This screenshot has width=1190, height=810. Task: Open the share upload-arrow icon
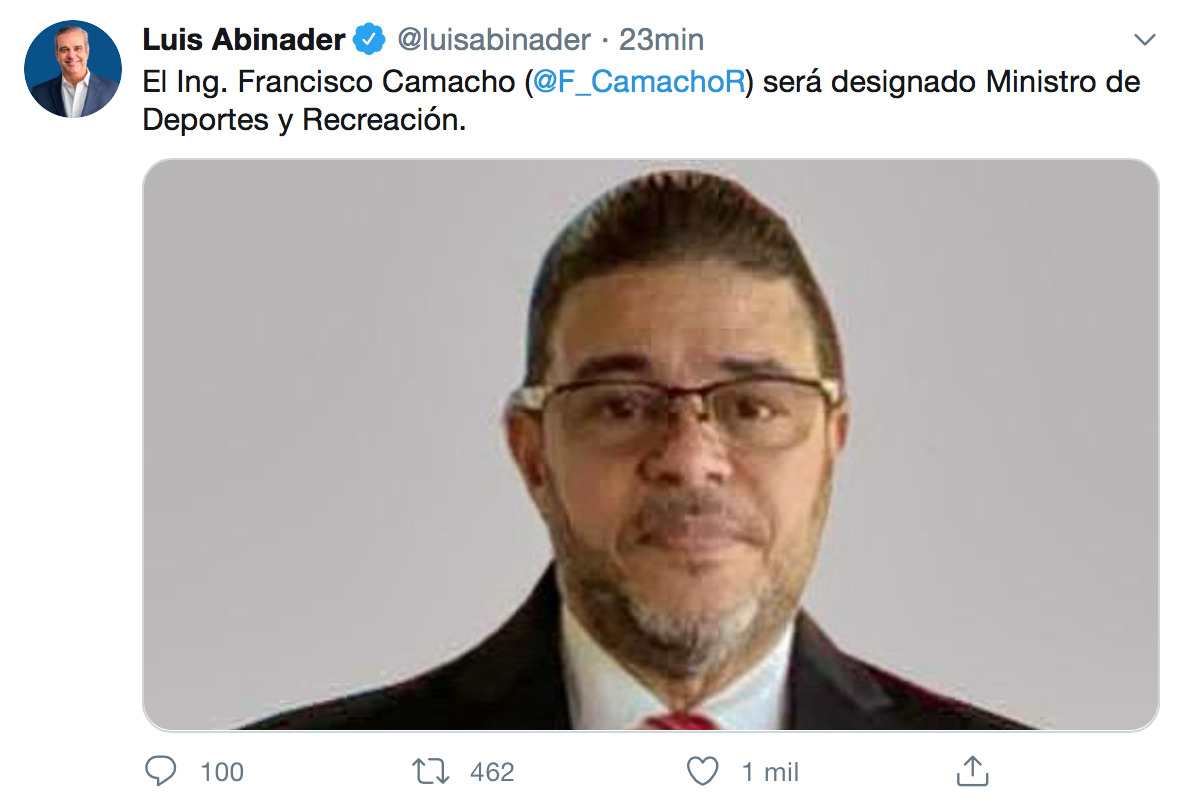point(972,771)
